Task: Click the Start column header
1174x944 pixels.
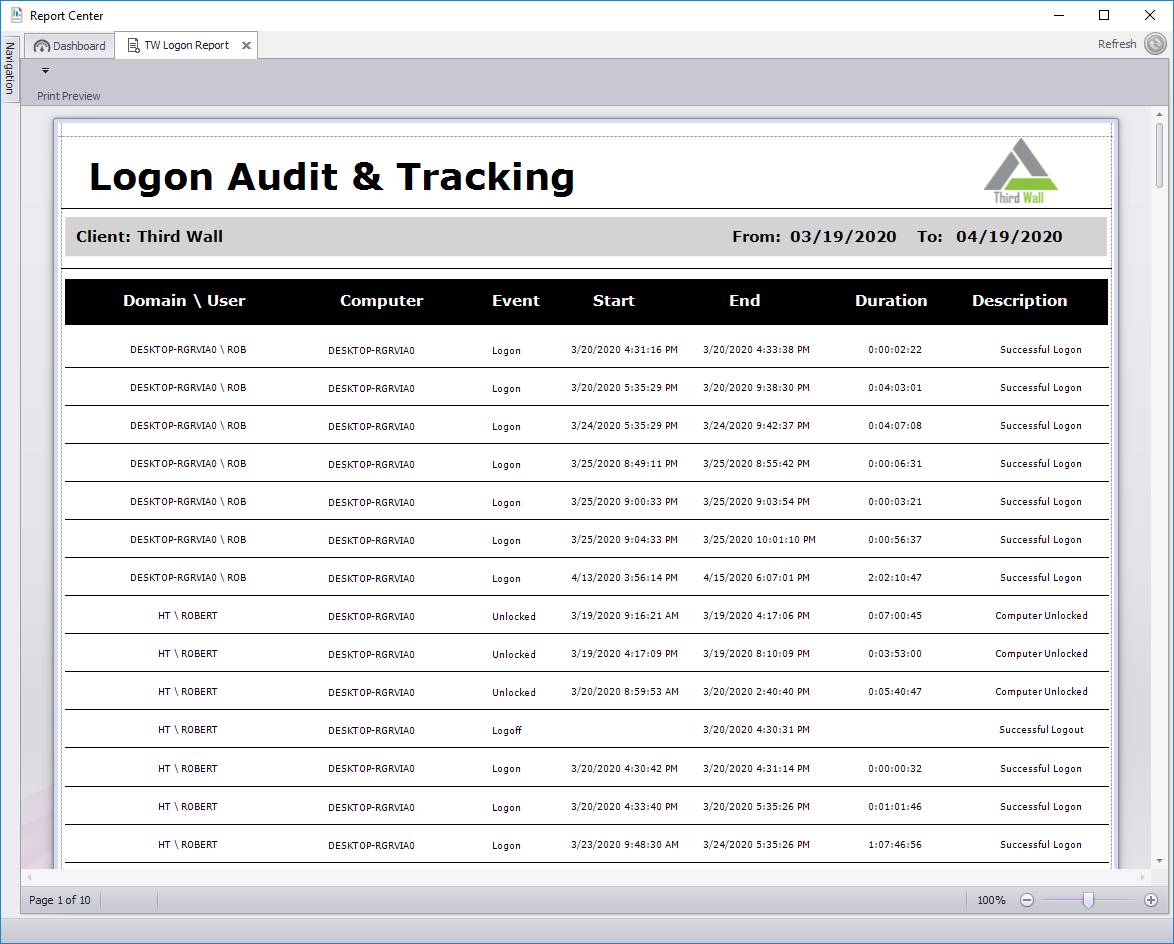Action: 614,301
